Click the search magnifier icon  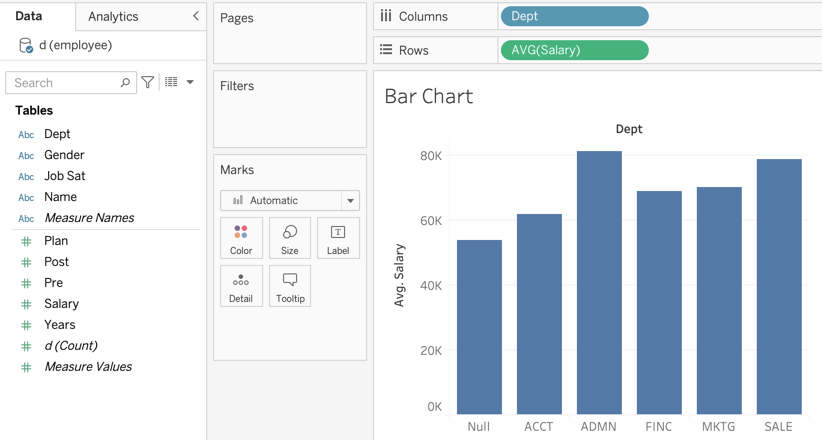(x=125, y=83)
